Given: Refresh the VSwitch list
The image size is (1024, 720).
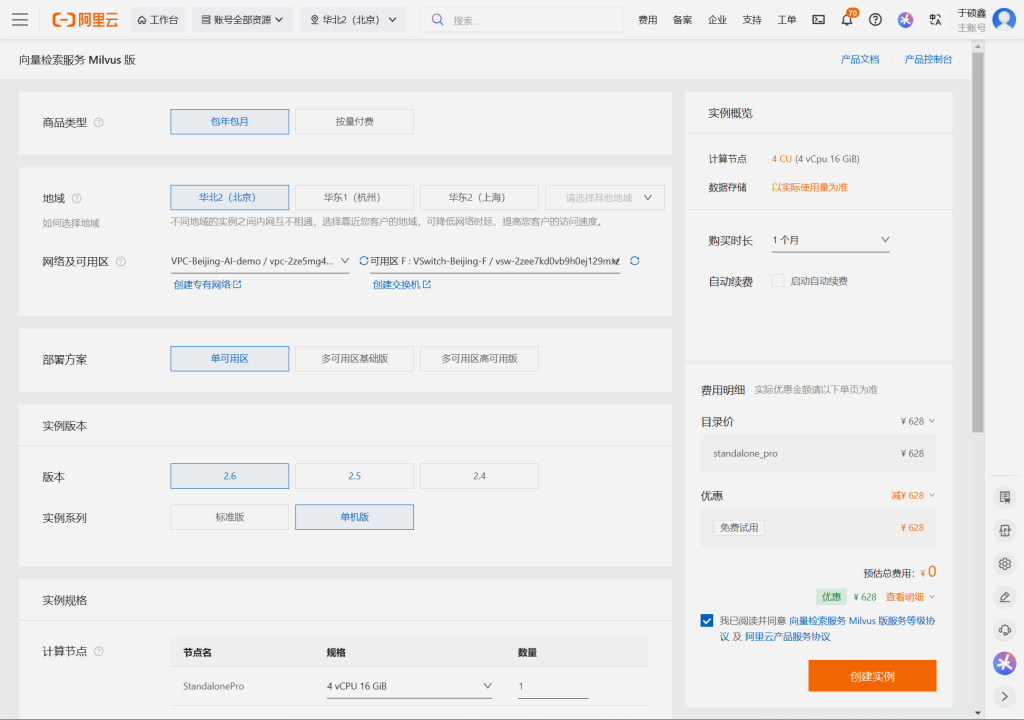Looking at the screenshot, I should tap(635, 261).
